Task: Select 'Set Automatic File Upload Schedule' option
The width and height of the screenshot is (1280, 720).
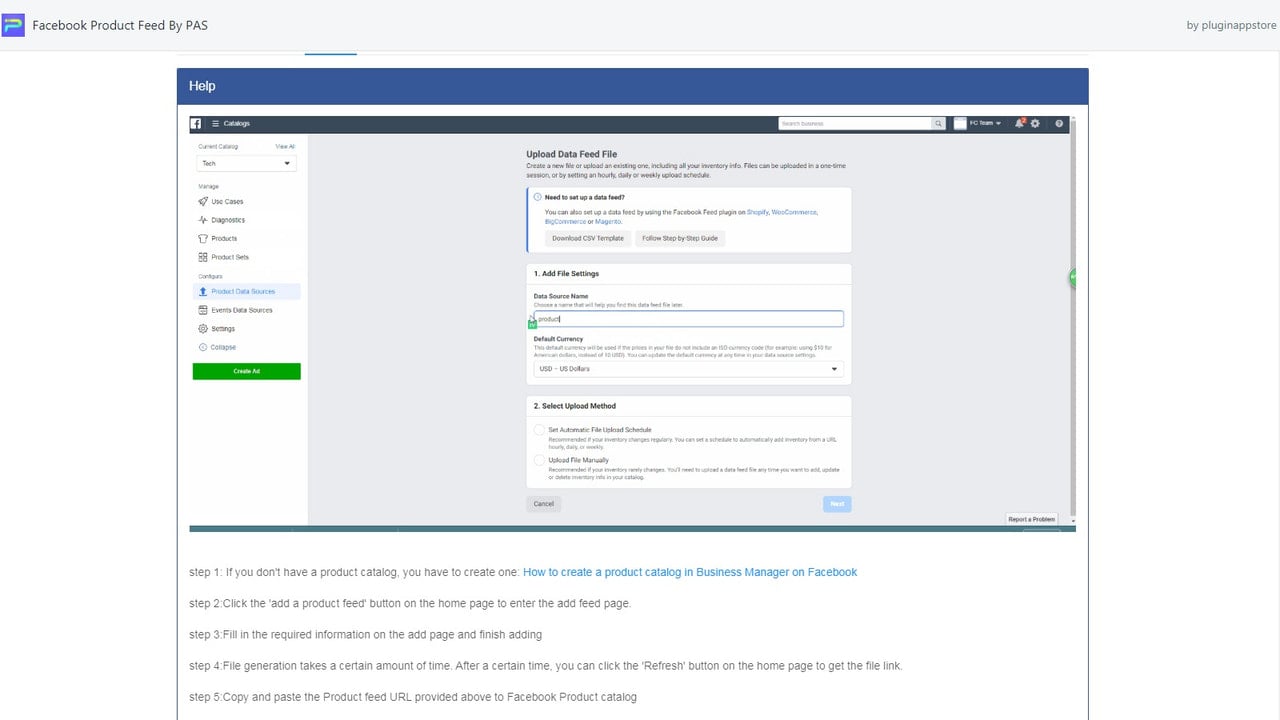Action: coord(540,430)
